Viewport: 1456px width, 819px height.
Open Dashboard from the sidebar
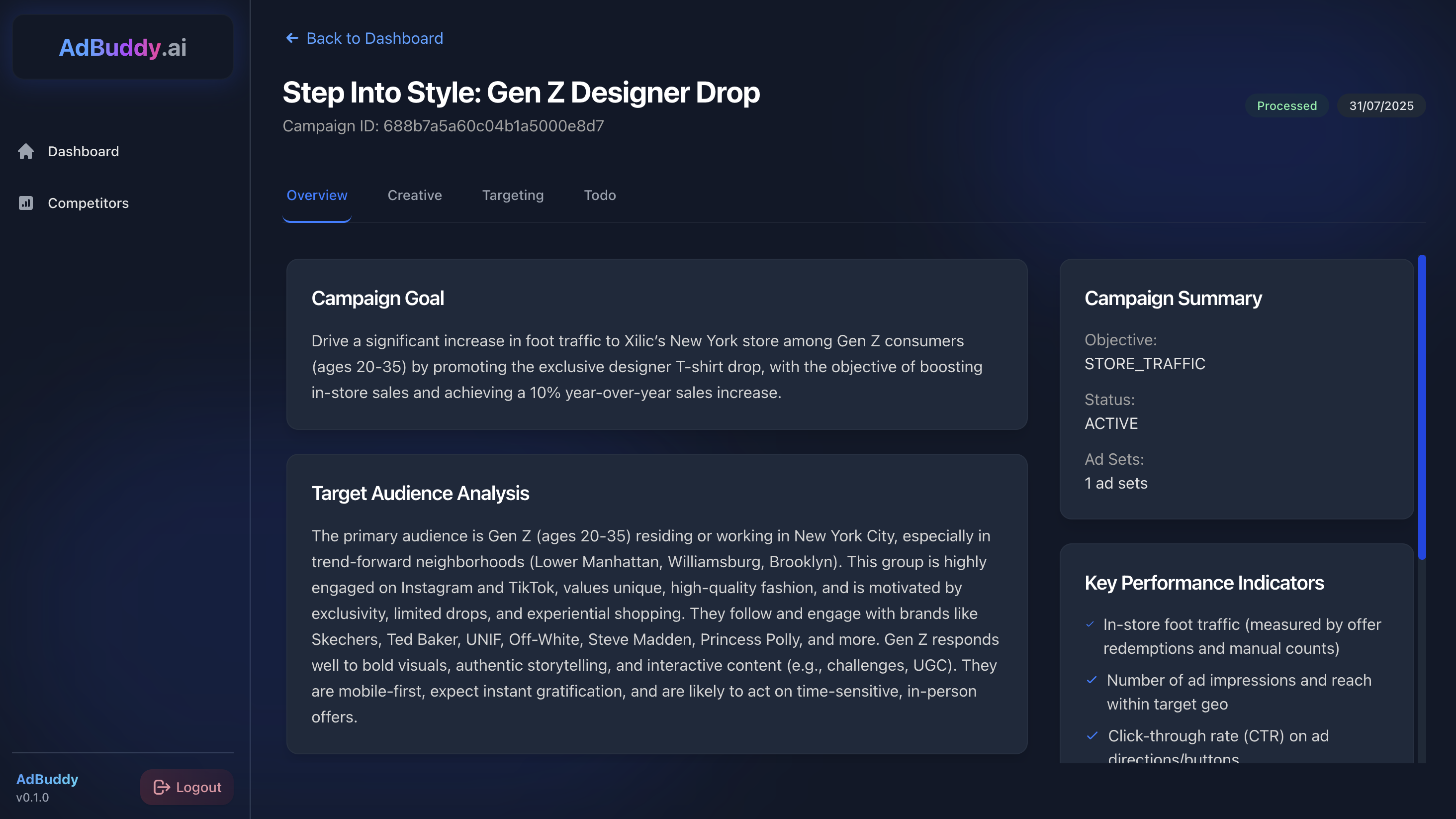pos(83,151)
